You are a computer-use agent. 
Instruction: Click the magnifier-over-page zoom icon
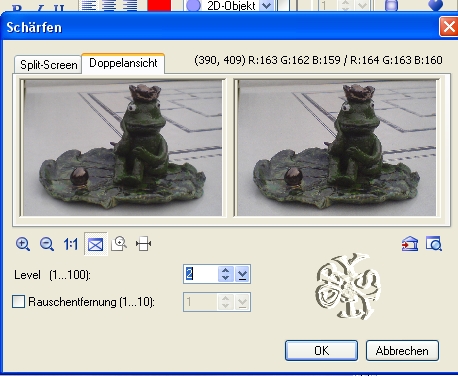click(x=119, y=244)
